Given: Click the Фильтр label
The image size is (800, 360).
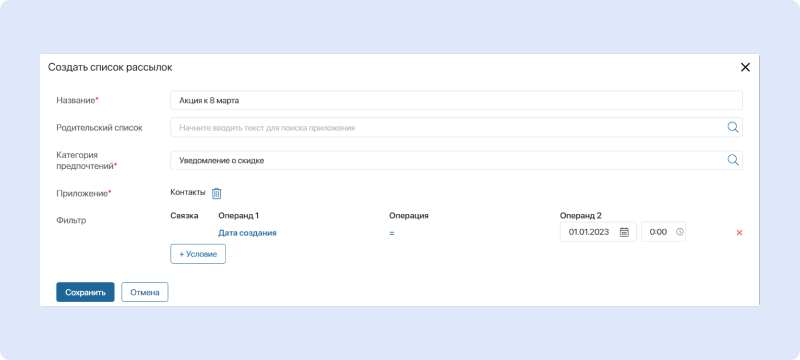Looking at the screenshot, I should pos(71,220).
